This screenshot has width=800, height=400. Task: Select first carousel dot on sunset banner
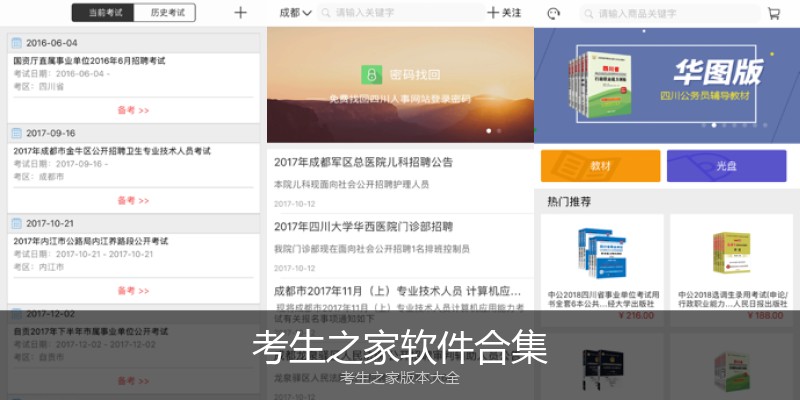point(489,131)
